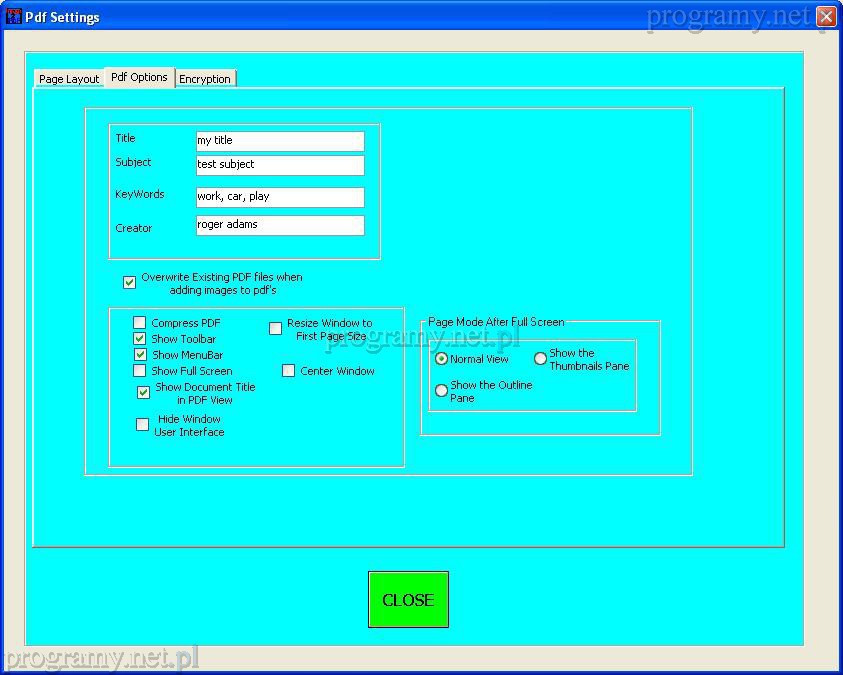Enable the Compress PDF checkbox
Viewport: 843px width, 675px height.
click(140, 323)
